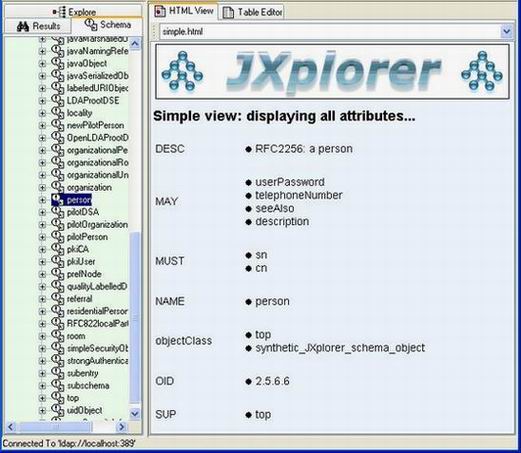Switch to the Table Editor tab

[252, 13]
